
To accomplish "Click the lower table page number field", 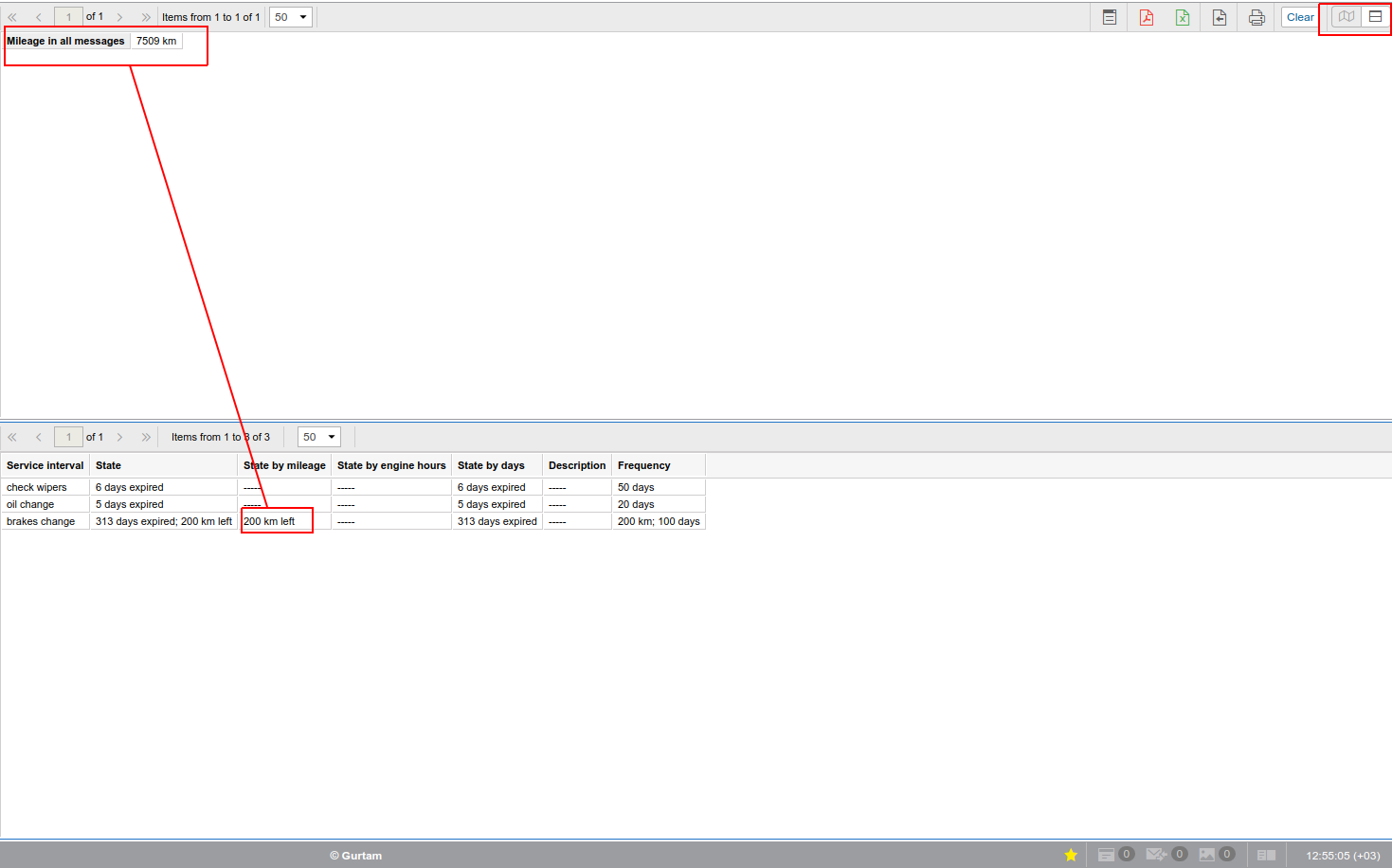I will pos(68,437).
